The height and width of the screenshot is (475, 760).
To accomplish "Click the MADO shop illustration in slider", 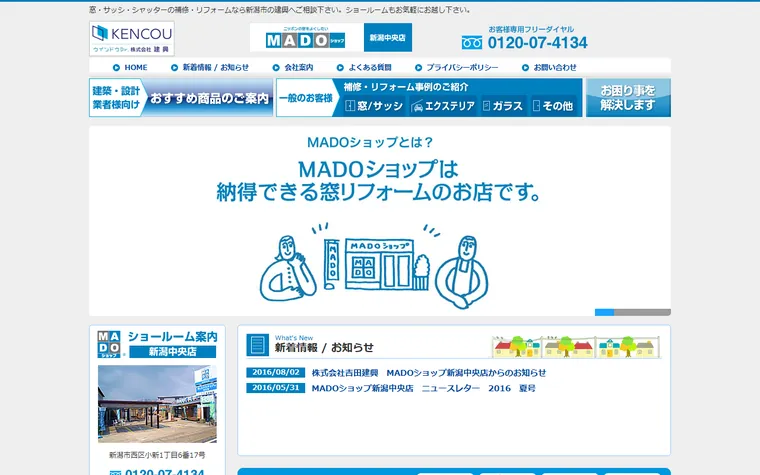I will [374, 265].
